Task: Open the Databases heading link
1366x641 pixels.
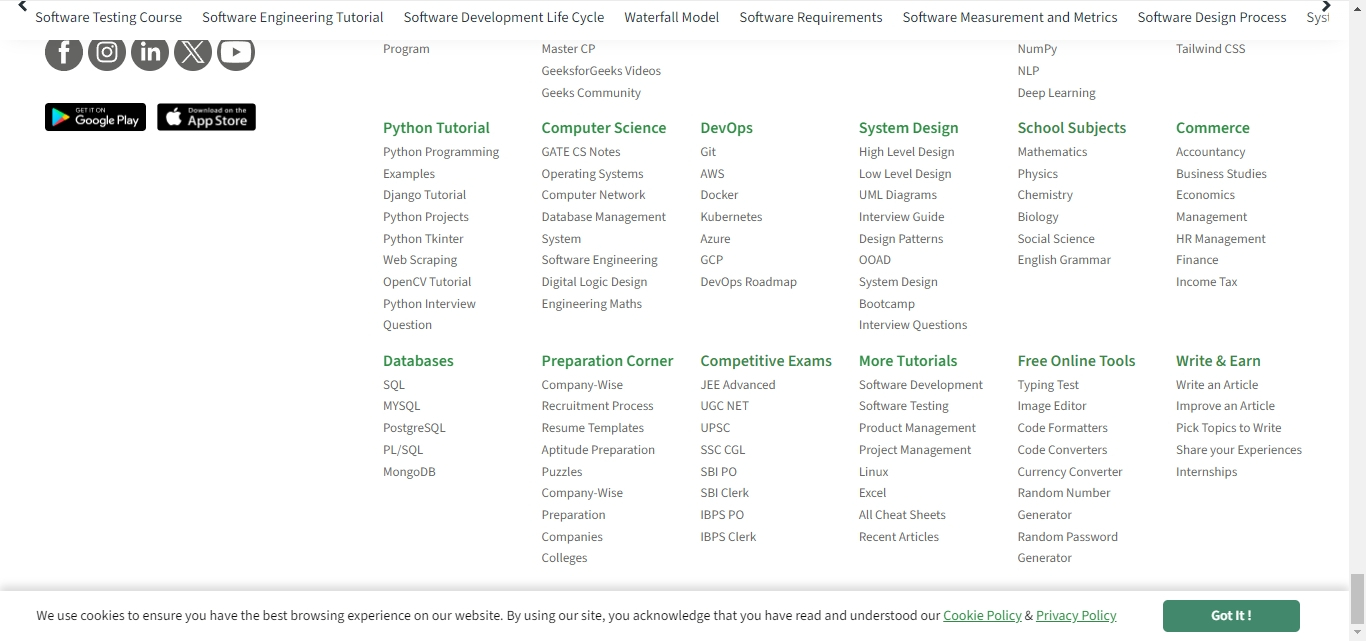Action: [418, 361]
